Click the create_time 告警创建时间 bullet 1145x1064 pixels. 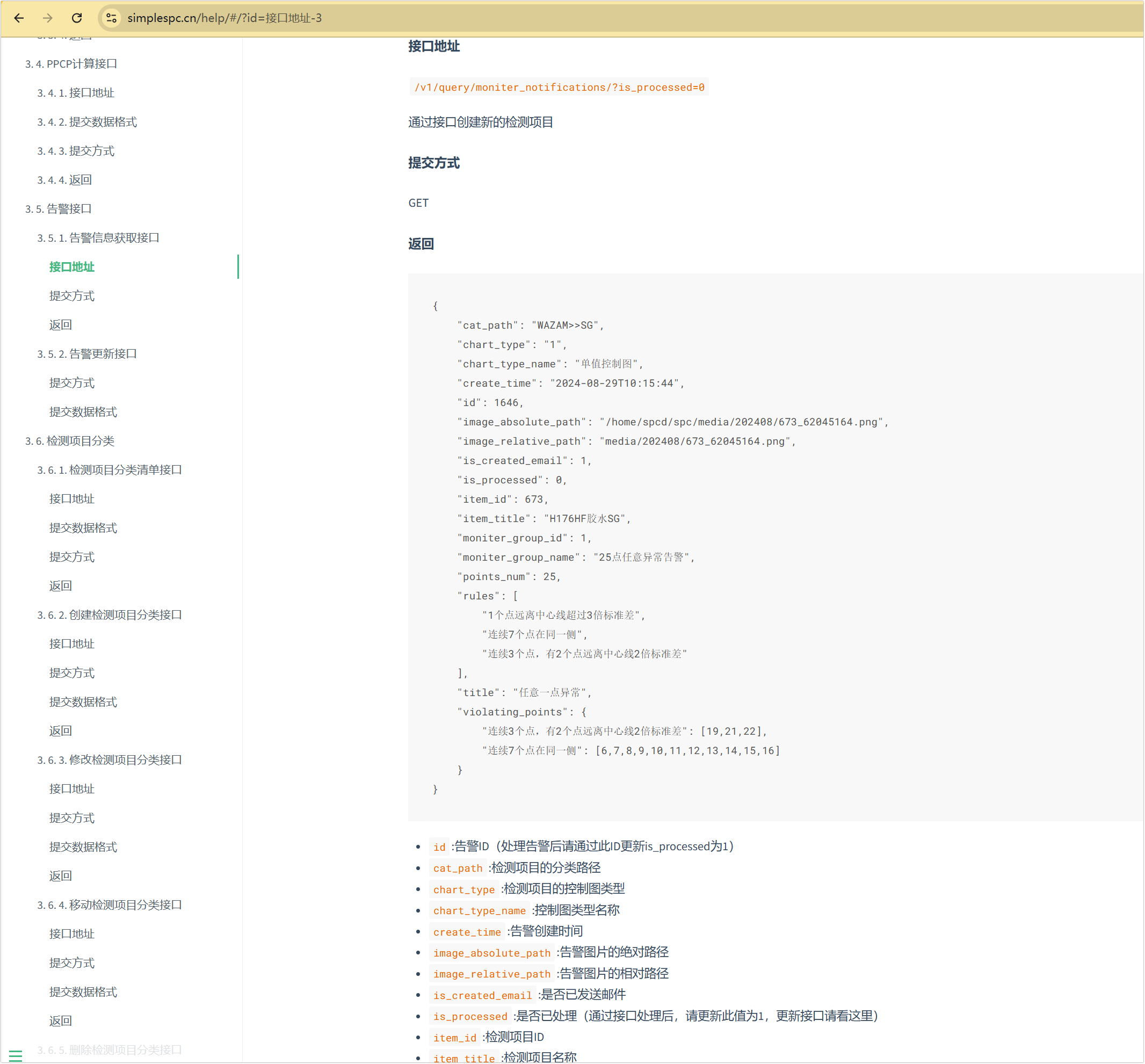506,931
